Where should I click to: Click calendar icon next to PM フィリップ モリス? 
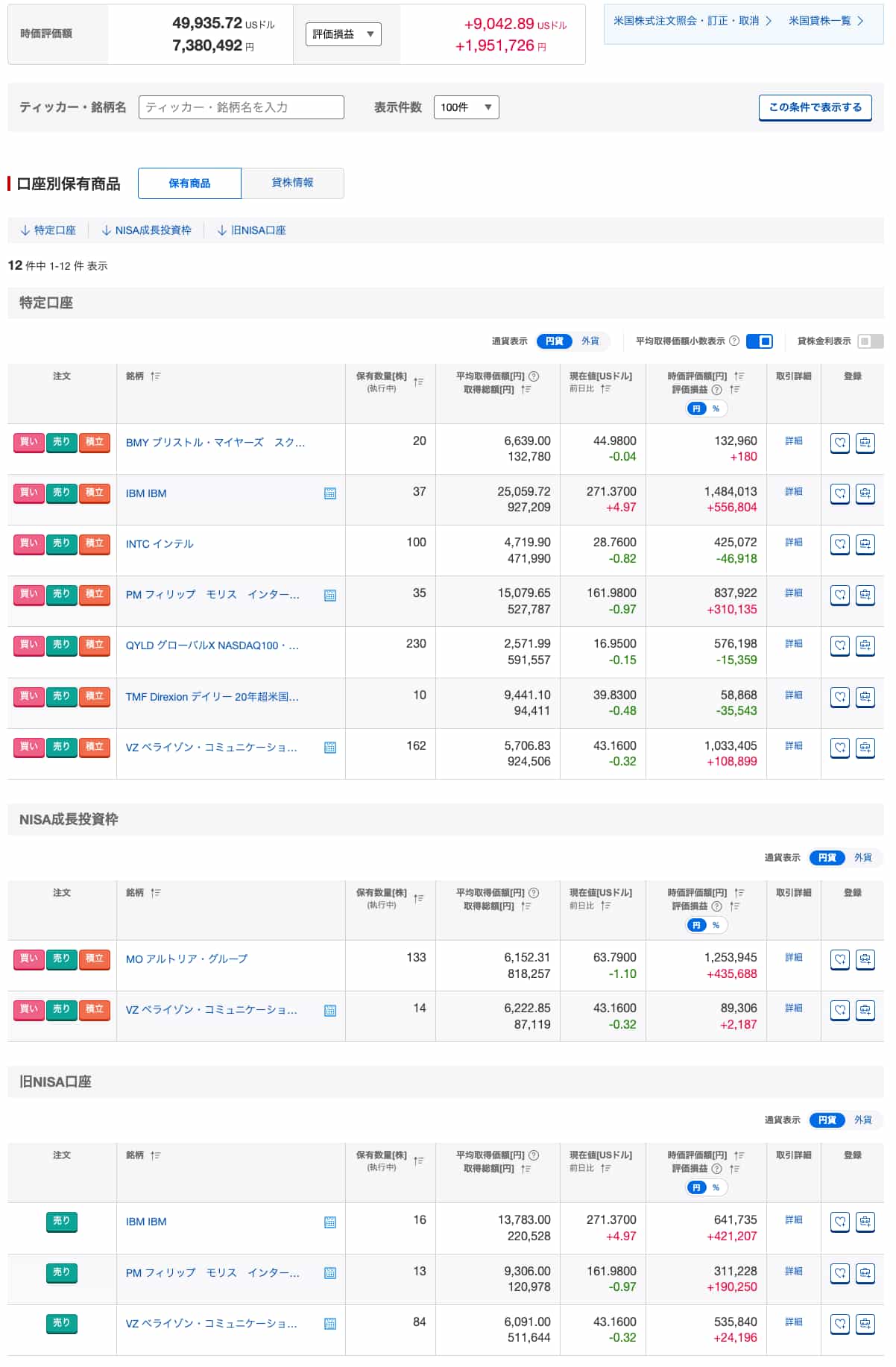330,596
